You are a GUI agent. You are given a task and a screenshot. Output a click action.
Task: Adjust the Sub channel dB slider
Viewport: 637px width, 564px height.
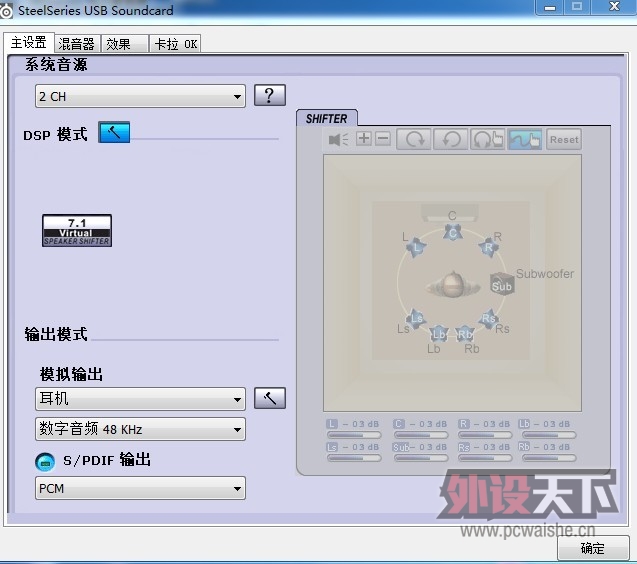tap(421, 458)
